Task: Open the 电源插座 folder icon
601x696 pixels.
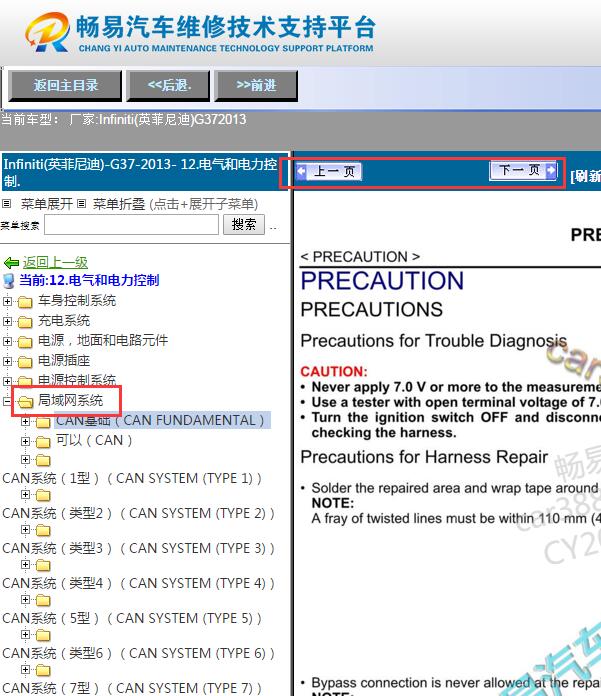Action: pyautogui.click(x=25, y=362)
